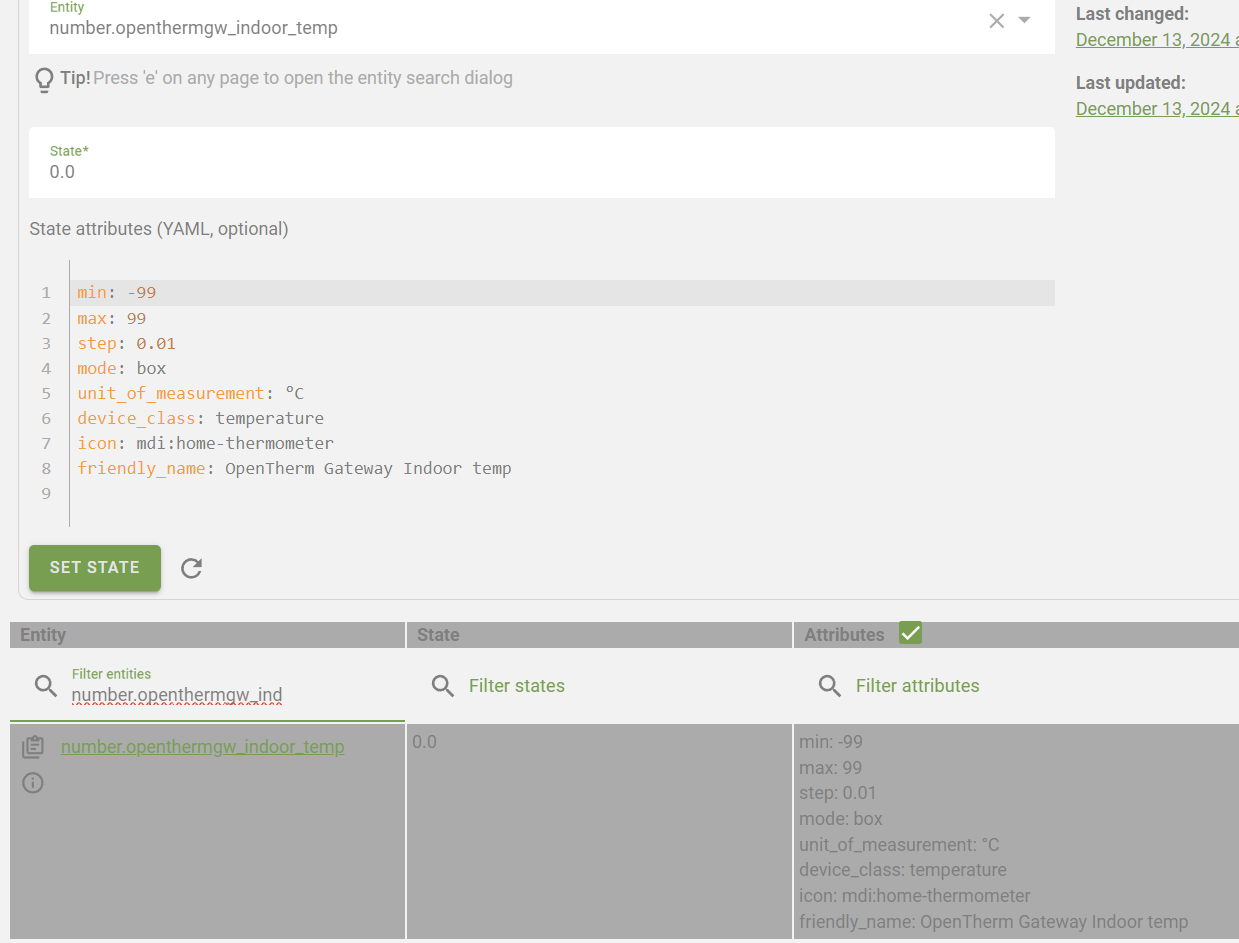Click the refresh entity state icon
The width and height of the screenshot is (1239, 943).
click(191, 568)
